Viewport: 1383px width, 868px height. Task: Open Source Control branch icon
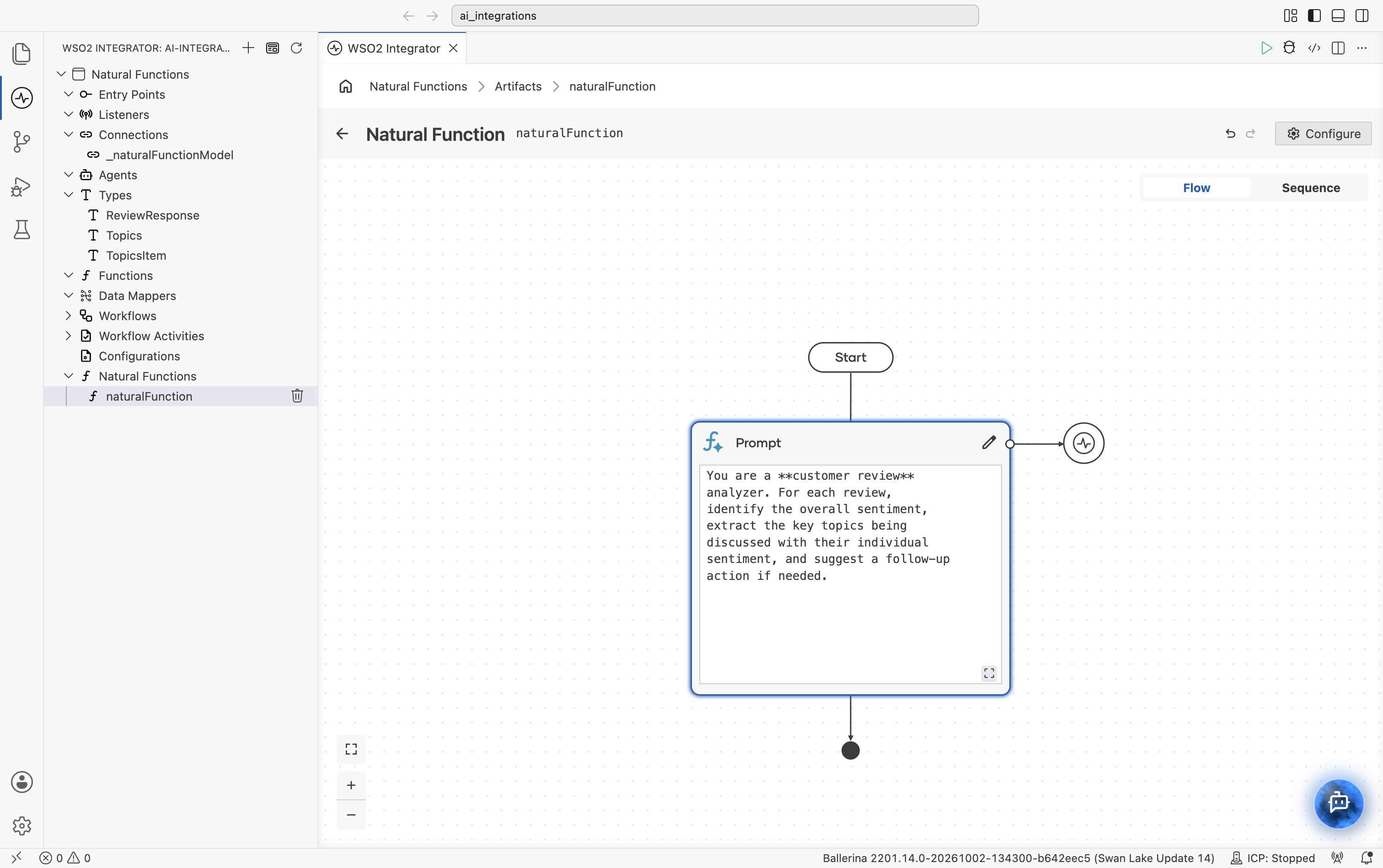point(22,141)
